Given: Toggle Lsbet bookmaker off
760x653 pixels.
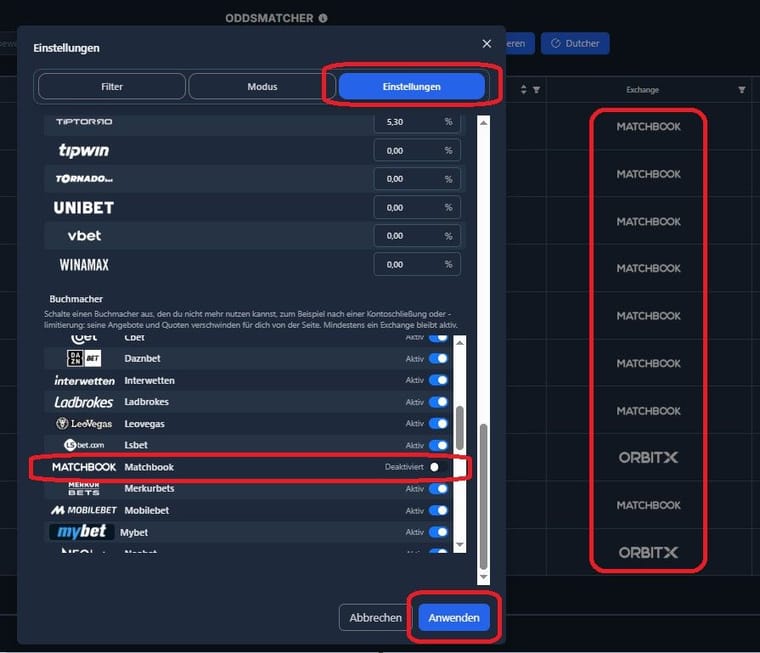Looking at the screenshot, I should pyautogui.click(x=438, y=445).
